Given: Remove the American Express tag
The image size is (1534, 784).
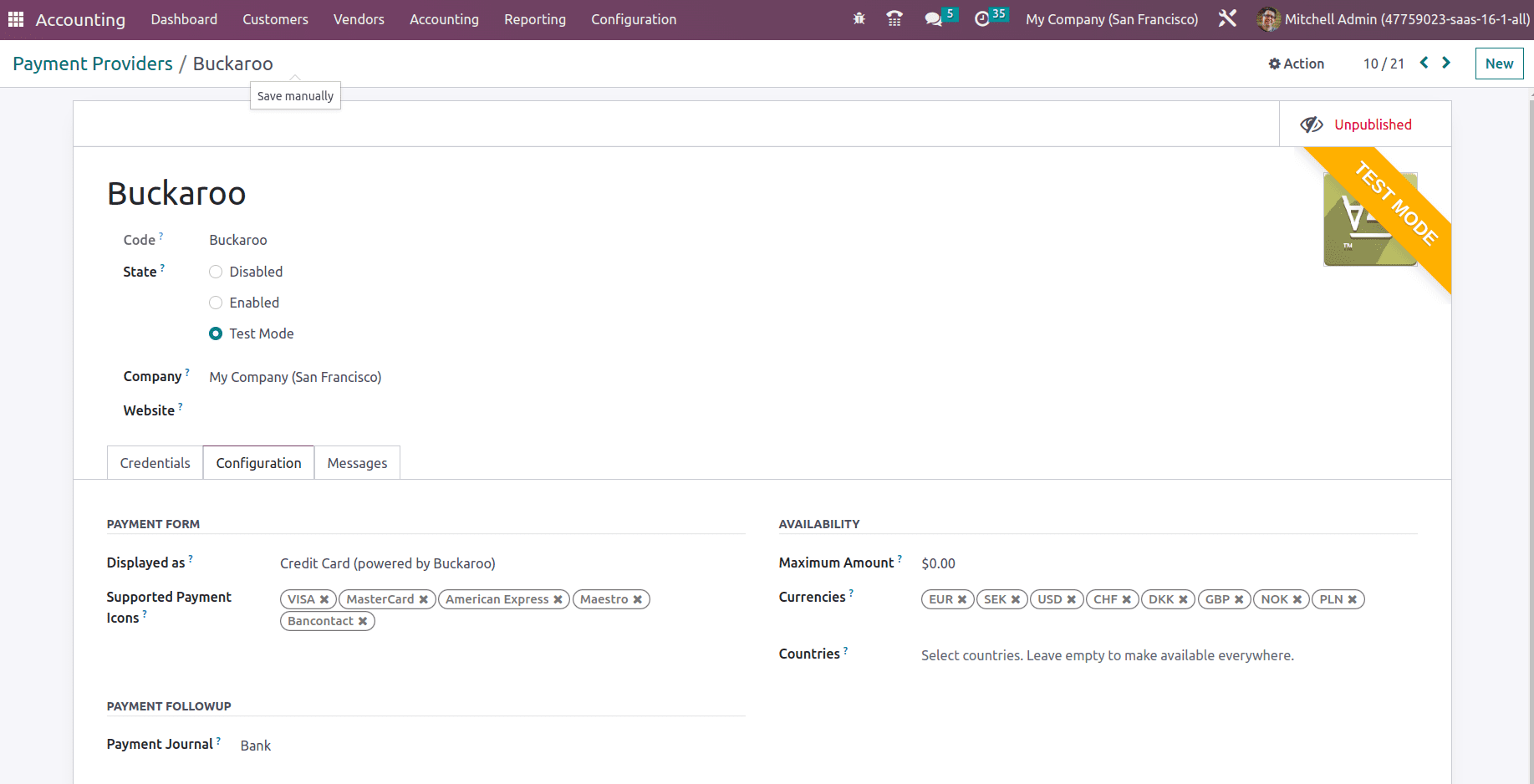Looking at the screenshot, I should click(558, 599).
